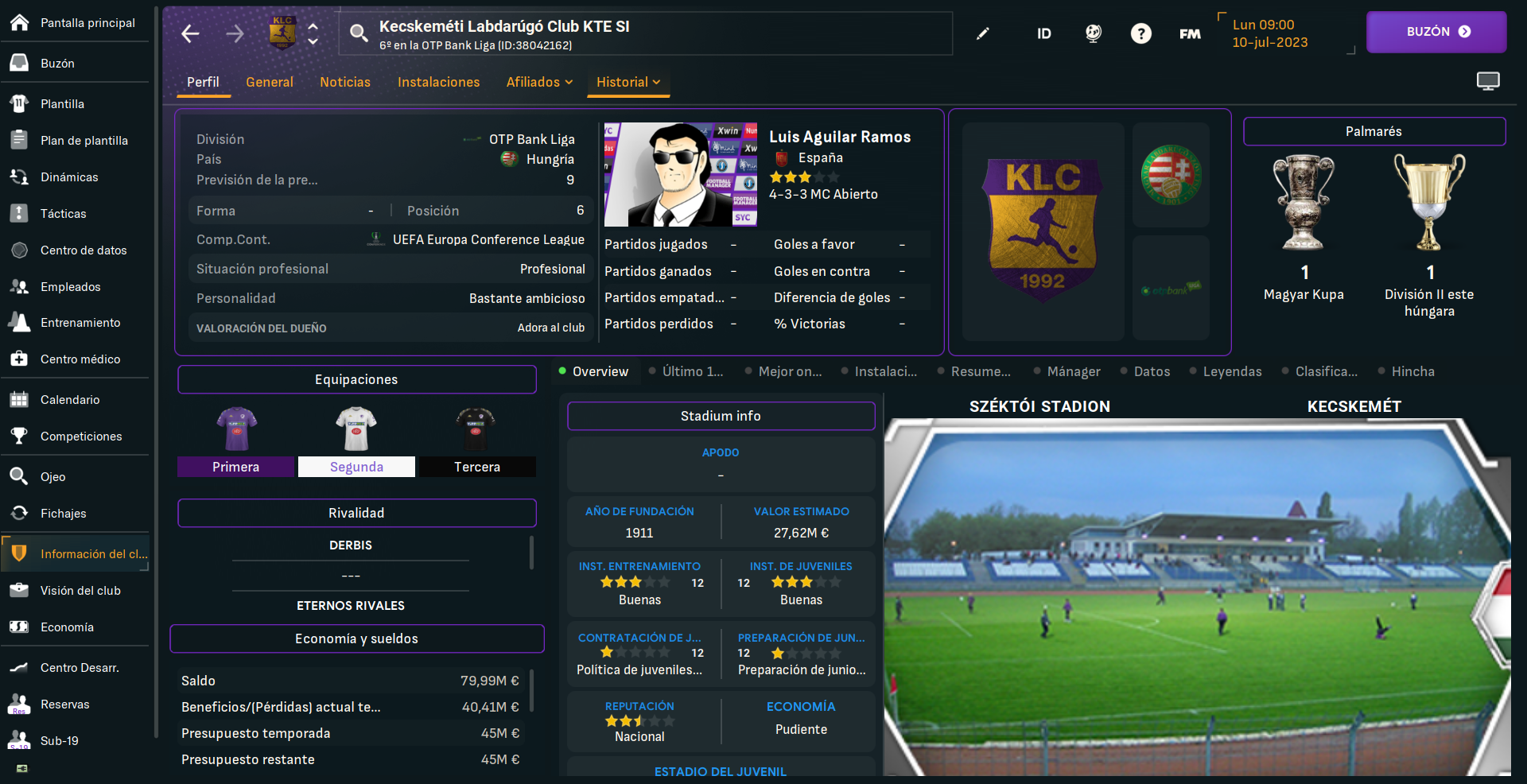Viewport: 1527px width, 784px height.
Task: Click the monitor display icon
Action: pyautogui.click(x=1487, y=81)
